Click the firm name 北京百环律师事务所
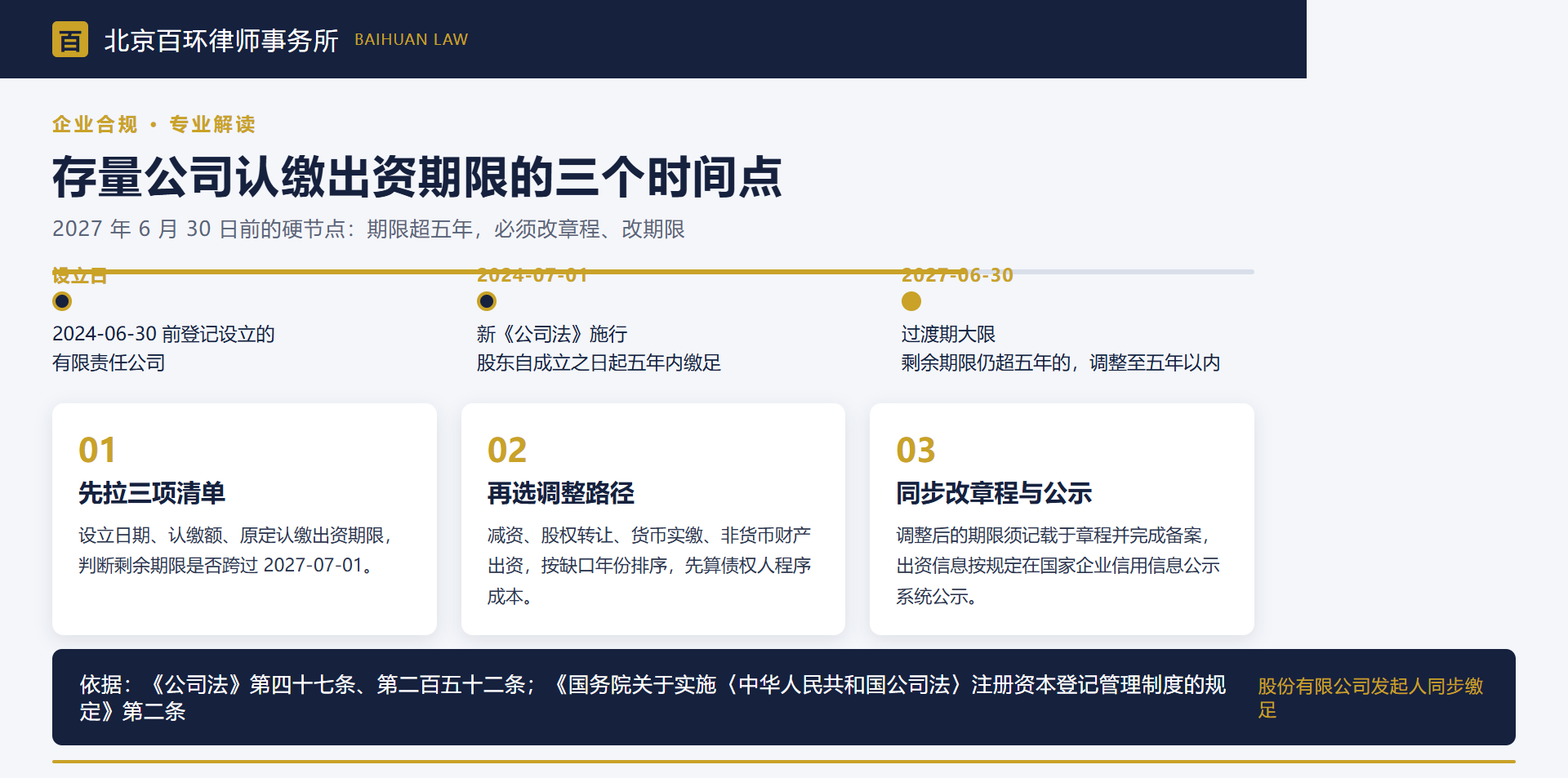Image resolution: width=1568 pixels, height=778 pixels. 221,40
